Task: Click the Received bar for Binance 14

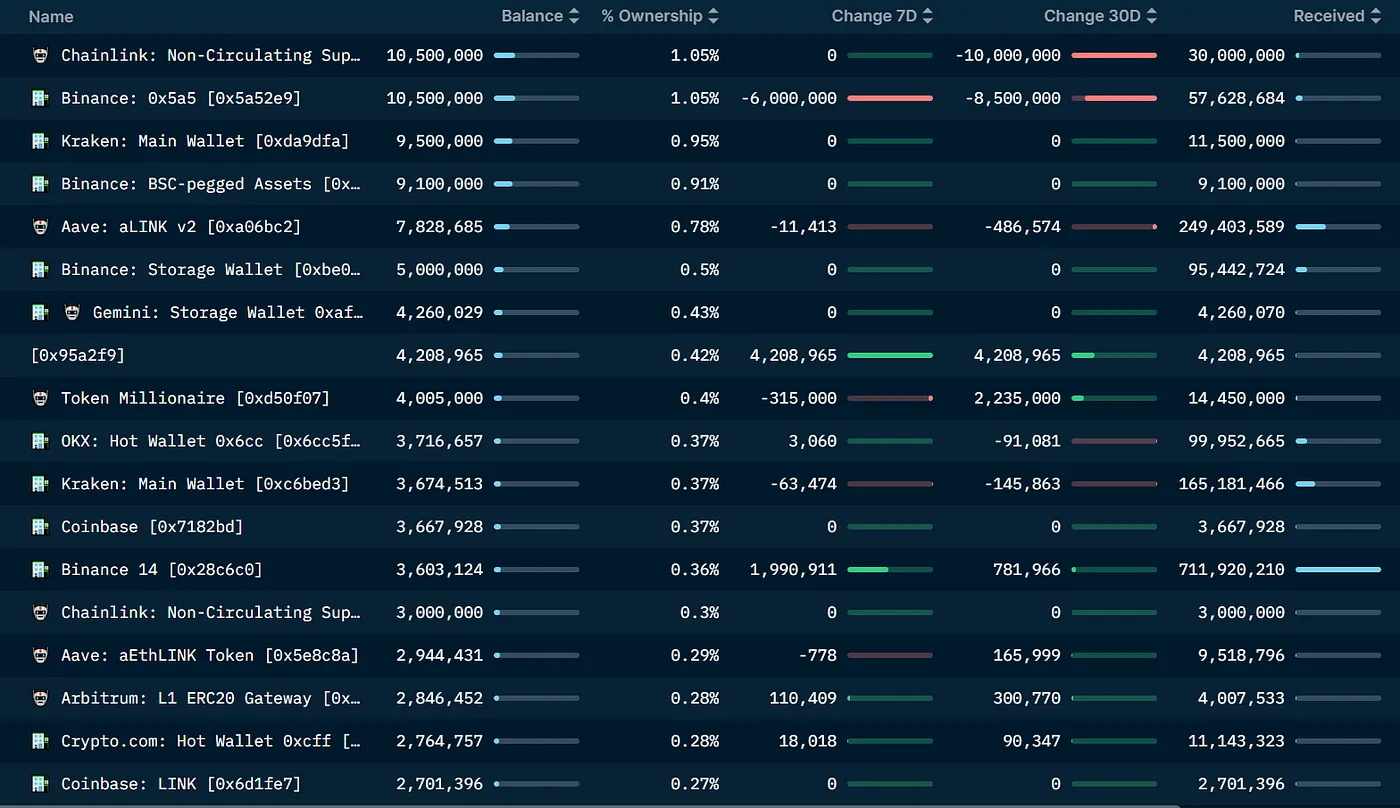Action: point(1338,569)
